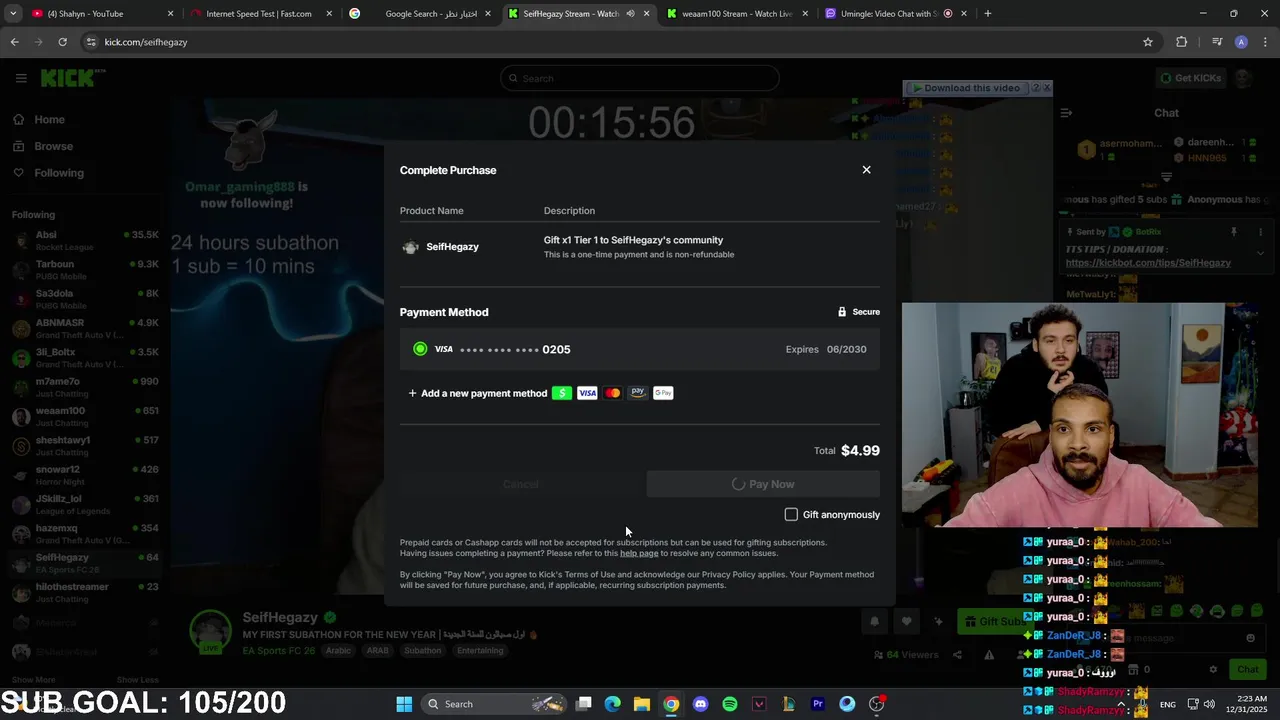Viewport: 1280px width, 720px height.
Task: Click the Secure lock icon
Action: [842, 312]
